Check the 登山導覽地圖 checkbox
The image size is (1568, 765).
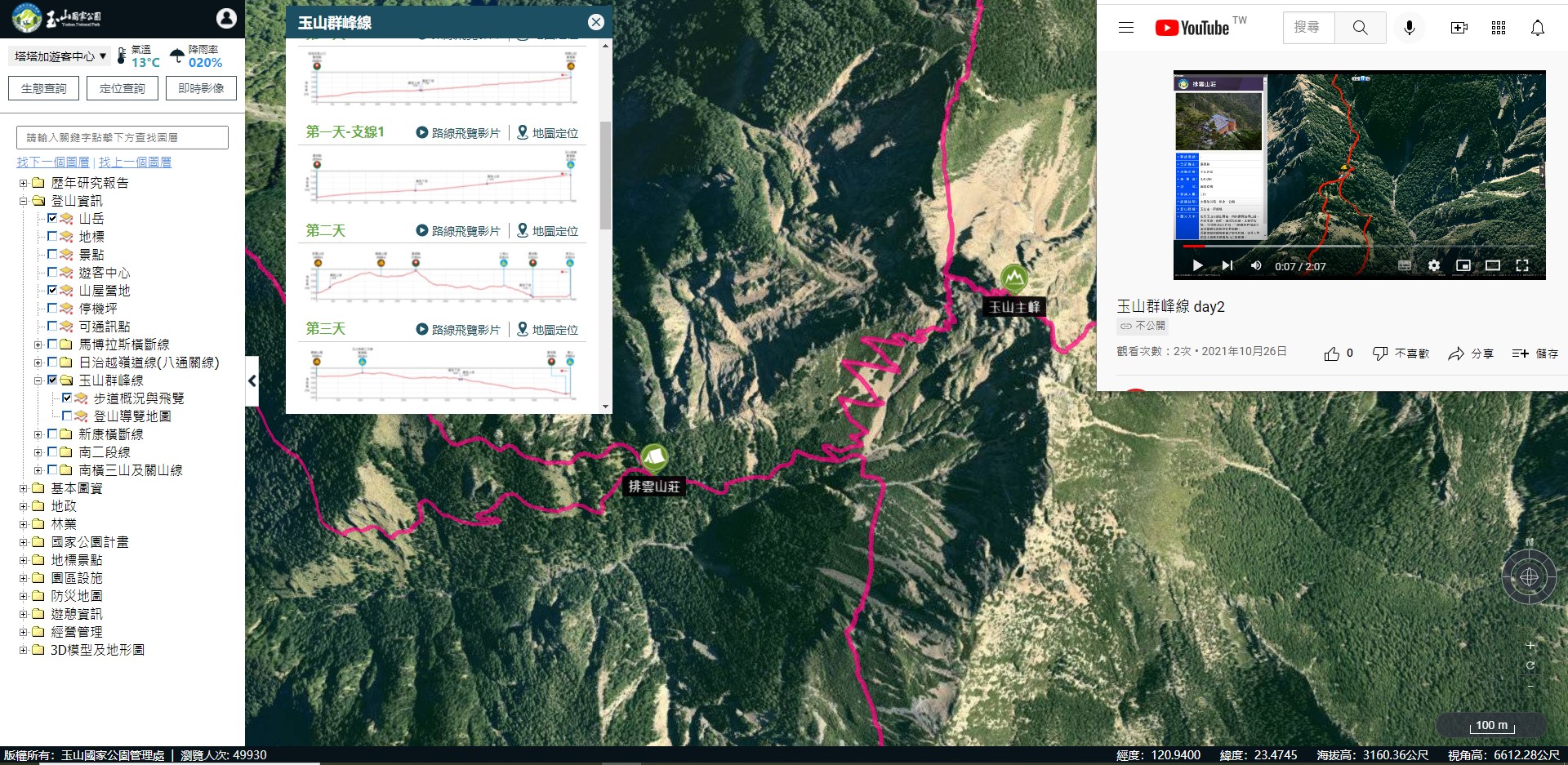66,416
